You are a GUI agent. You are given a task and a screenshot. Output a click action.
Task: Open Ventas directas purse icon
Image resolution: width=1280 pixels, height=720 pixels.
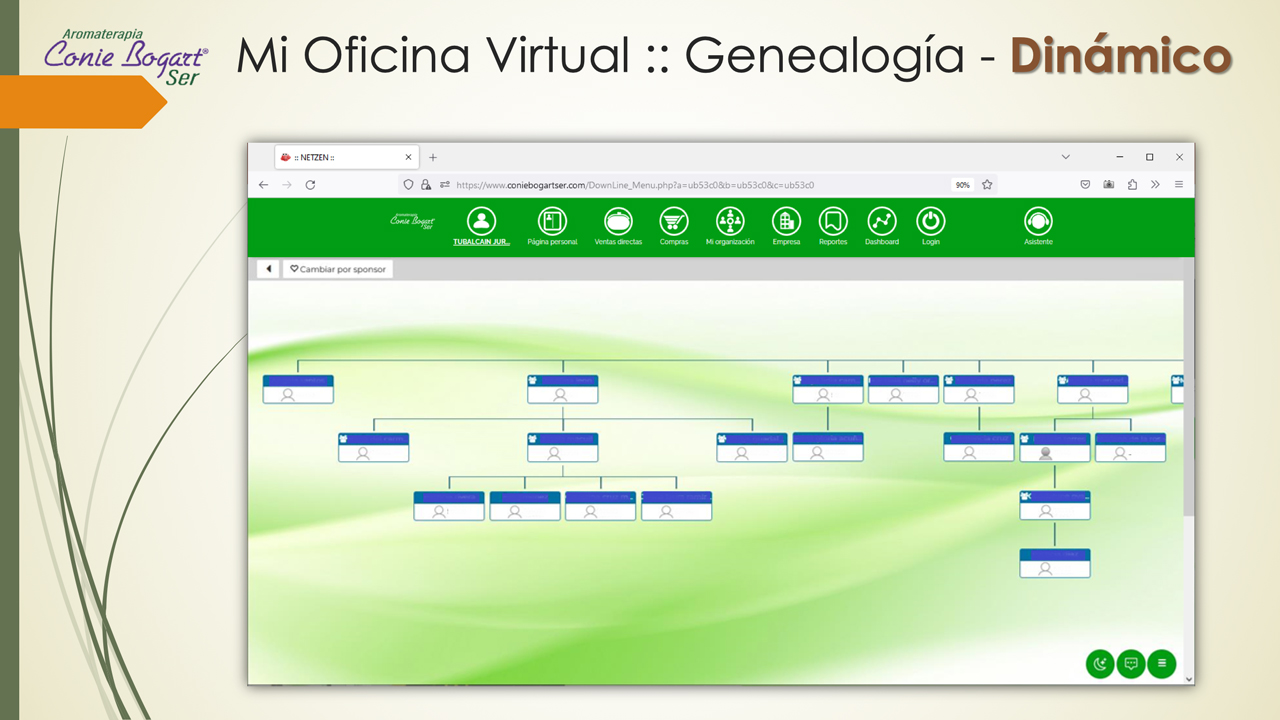tap(618, 221)
